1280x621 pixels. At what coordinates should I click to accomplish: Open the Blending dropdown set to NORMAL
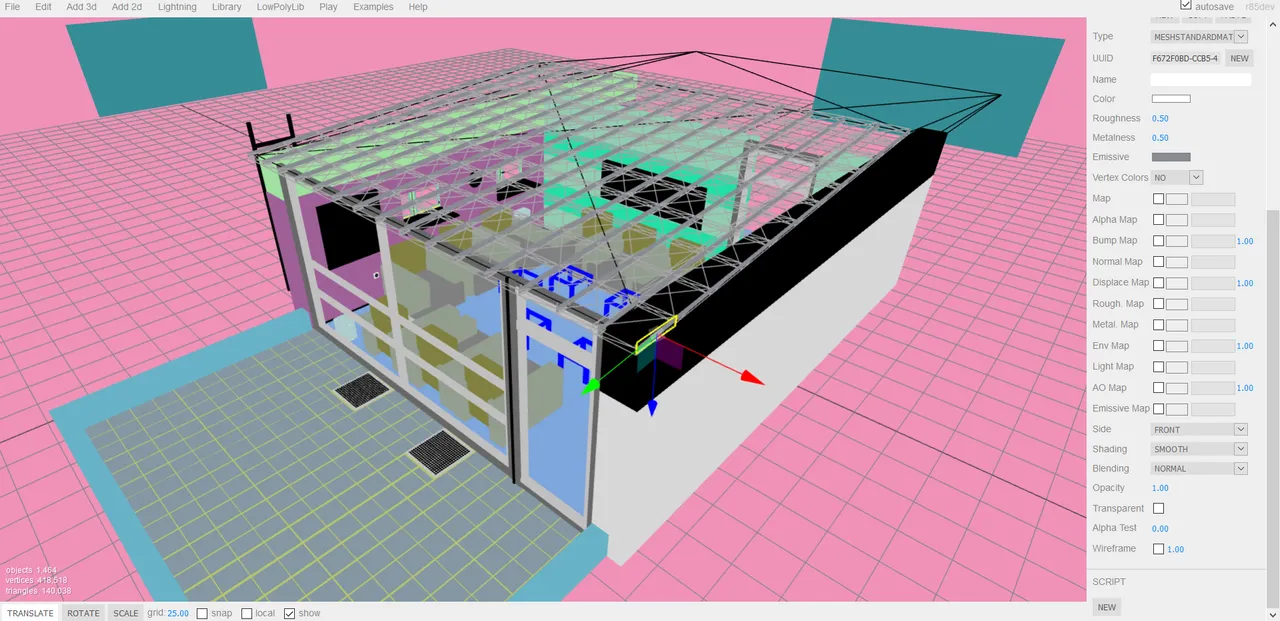coord(1200,468)
